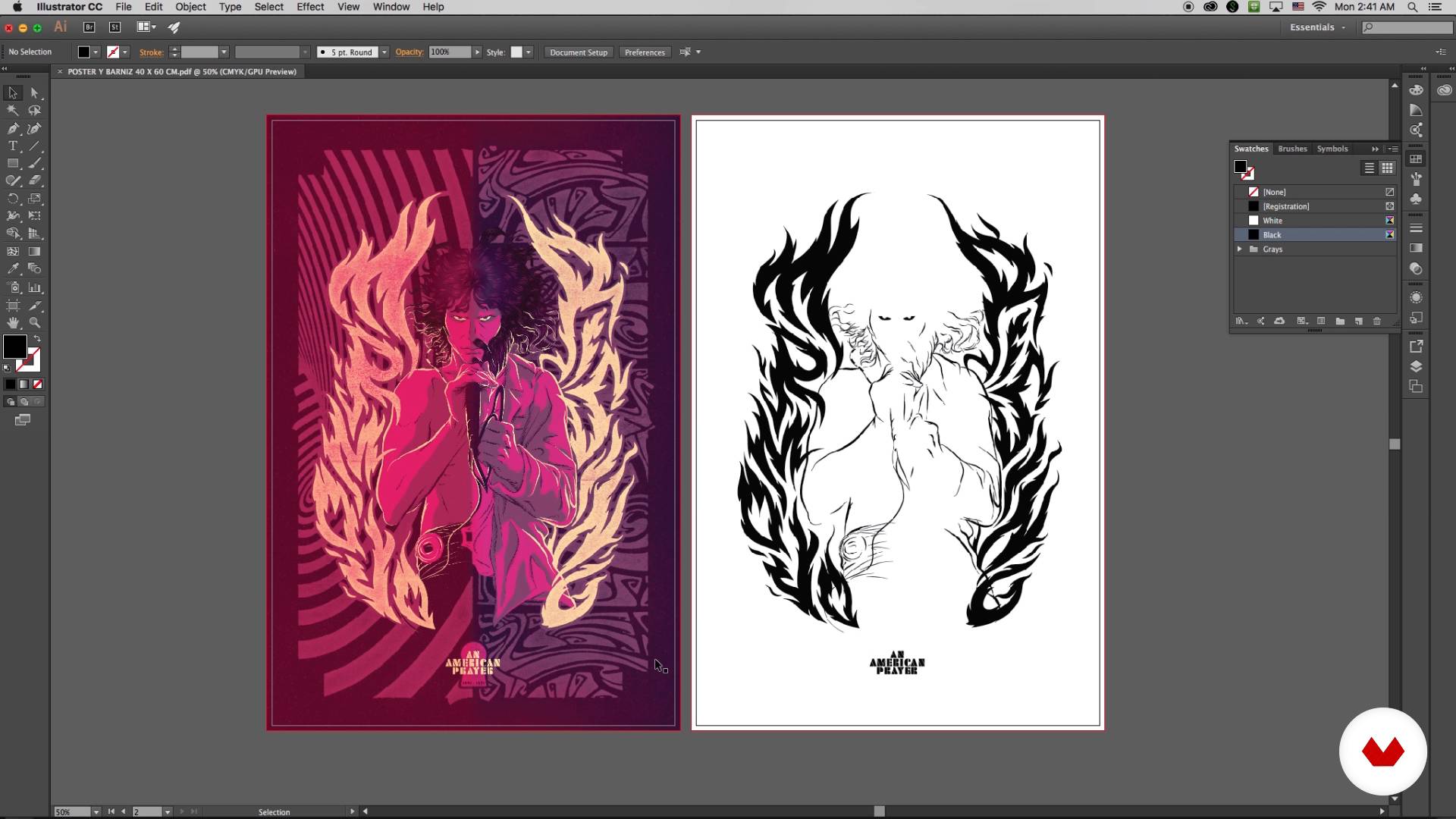This screenshot has height=819, width=1456.
Task: Choose the Zoom tool
Action: [x=35, y=323]
